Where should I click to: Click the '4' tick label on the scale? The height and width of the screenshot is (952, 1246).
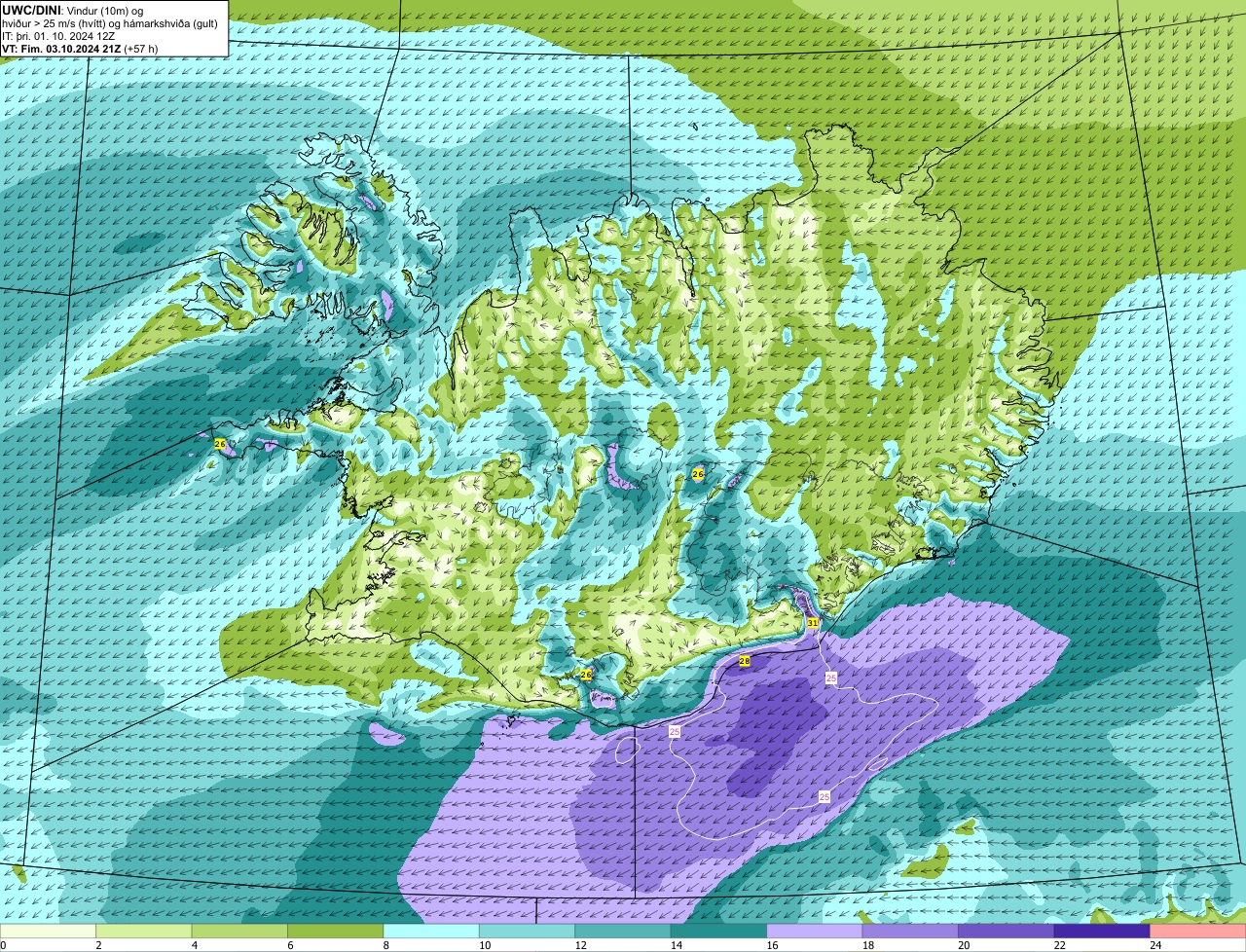point(193,945)
